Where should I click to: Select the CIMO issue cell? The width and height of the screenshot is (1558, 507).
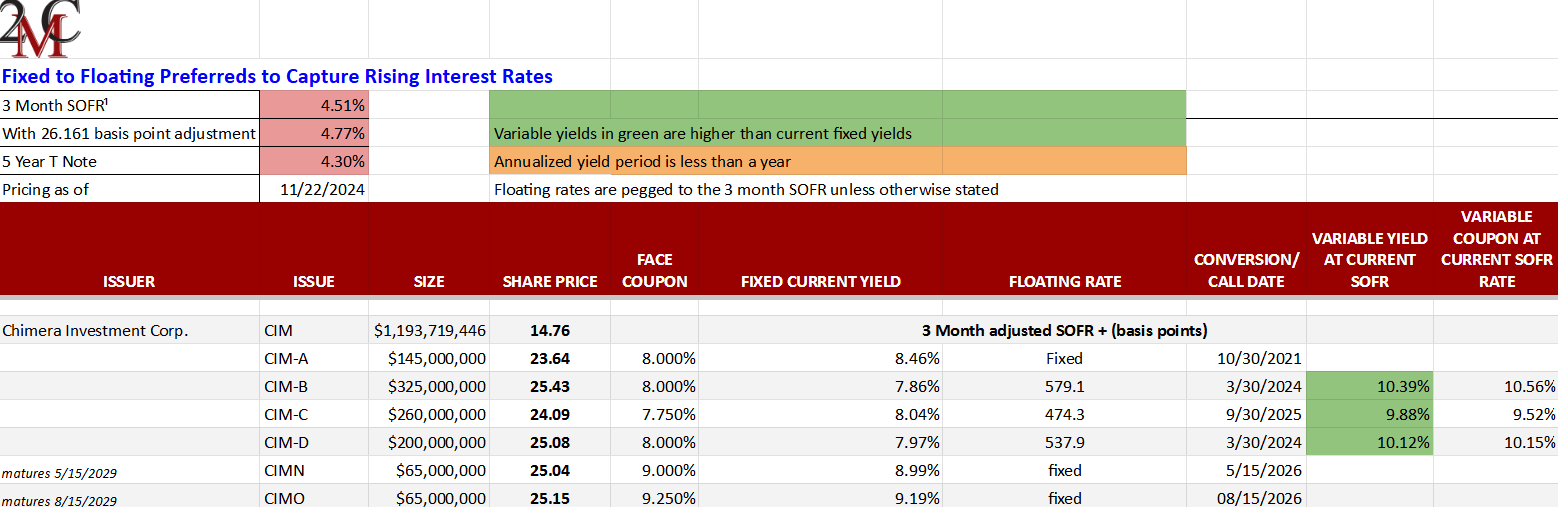(x=314, y=497)
